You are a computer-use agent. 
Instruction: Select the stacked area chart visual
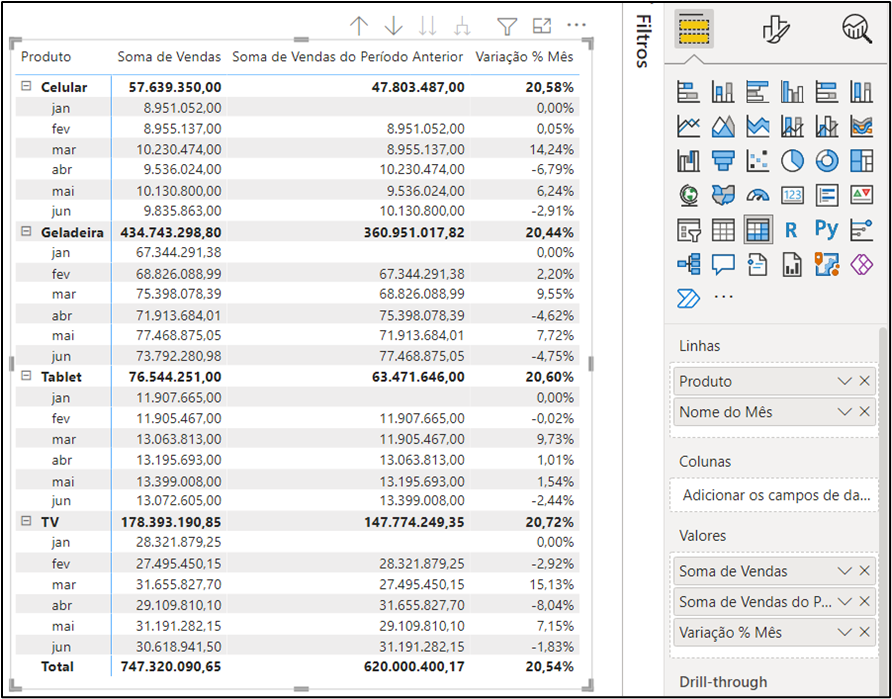point(758,127)
